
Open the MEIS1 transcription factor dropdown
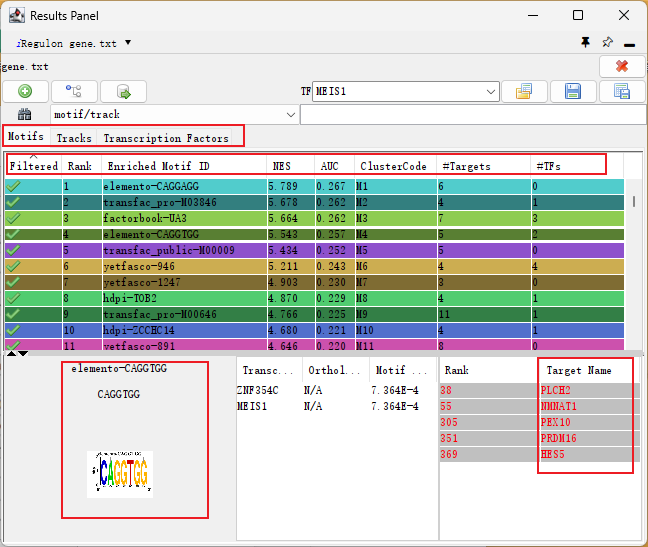[491, 91]
